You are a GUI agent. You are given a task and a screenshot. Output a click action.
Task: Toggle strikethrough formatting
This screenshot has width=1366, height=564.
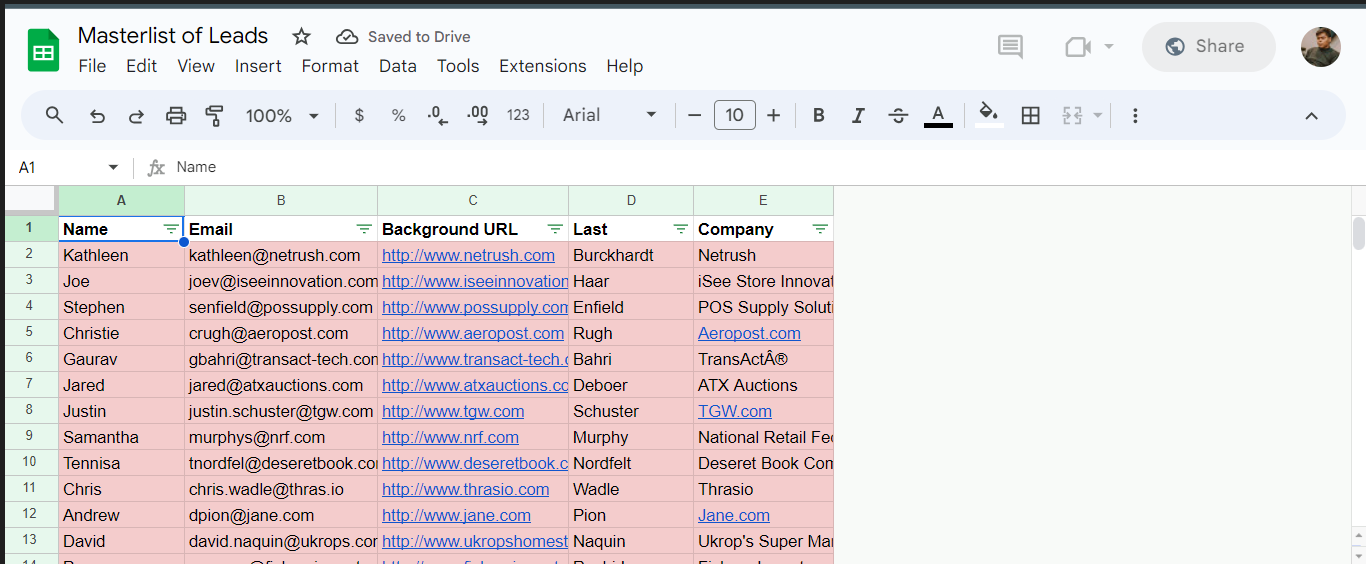(898, 116)
